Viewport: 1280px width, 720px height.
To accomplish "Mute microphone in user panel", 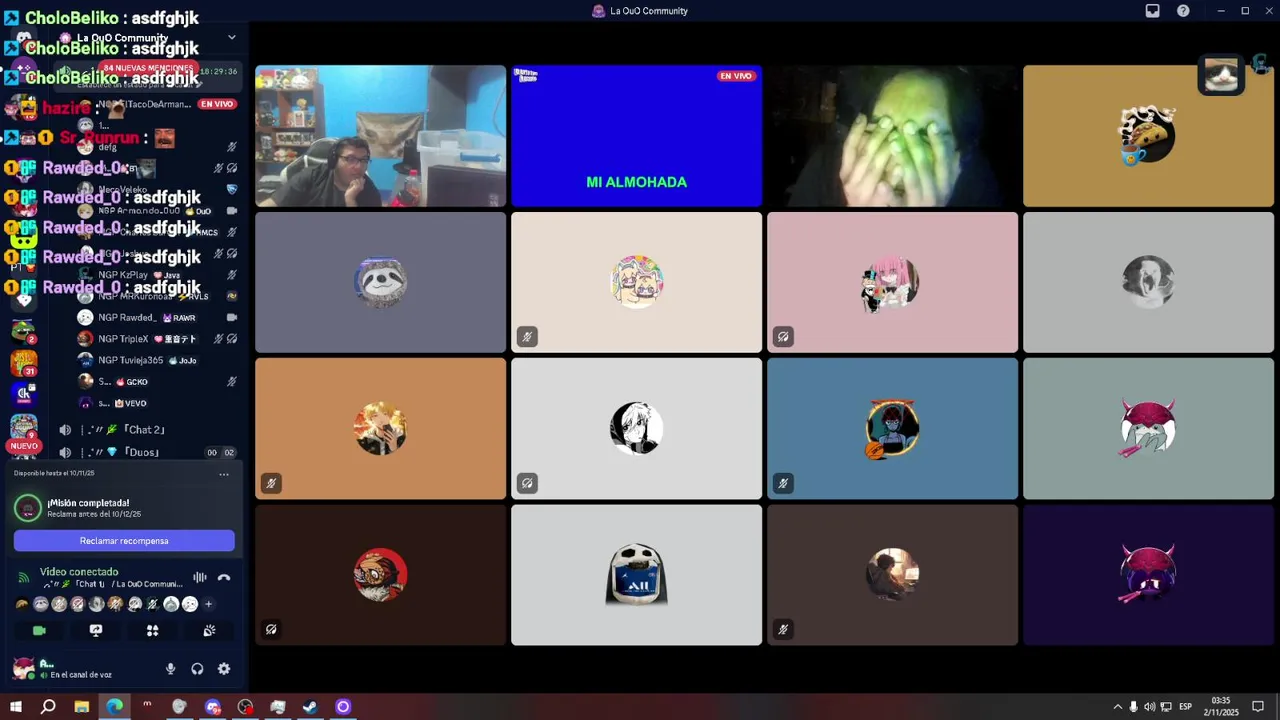I will [171, 669].
